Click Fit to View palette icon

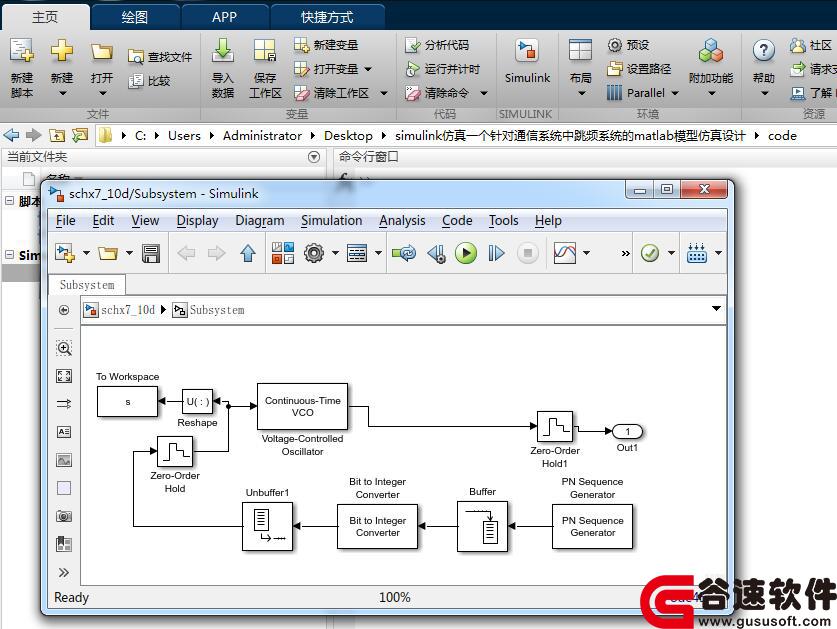(x=64, y=376)
